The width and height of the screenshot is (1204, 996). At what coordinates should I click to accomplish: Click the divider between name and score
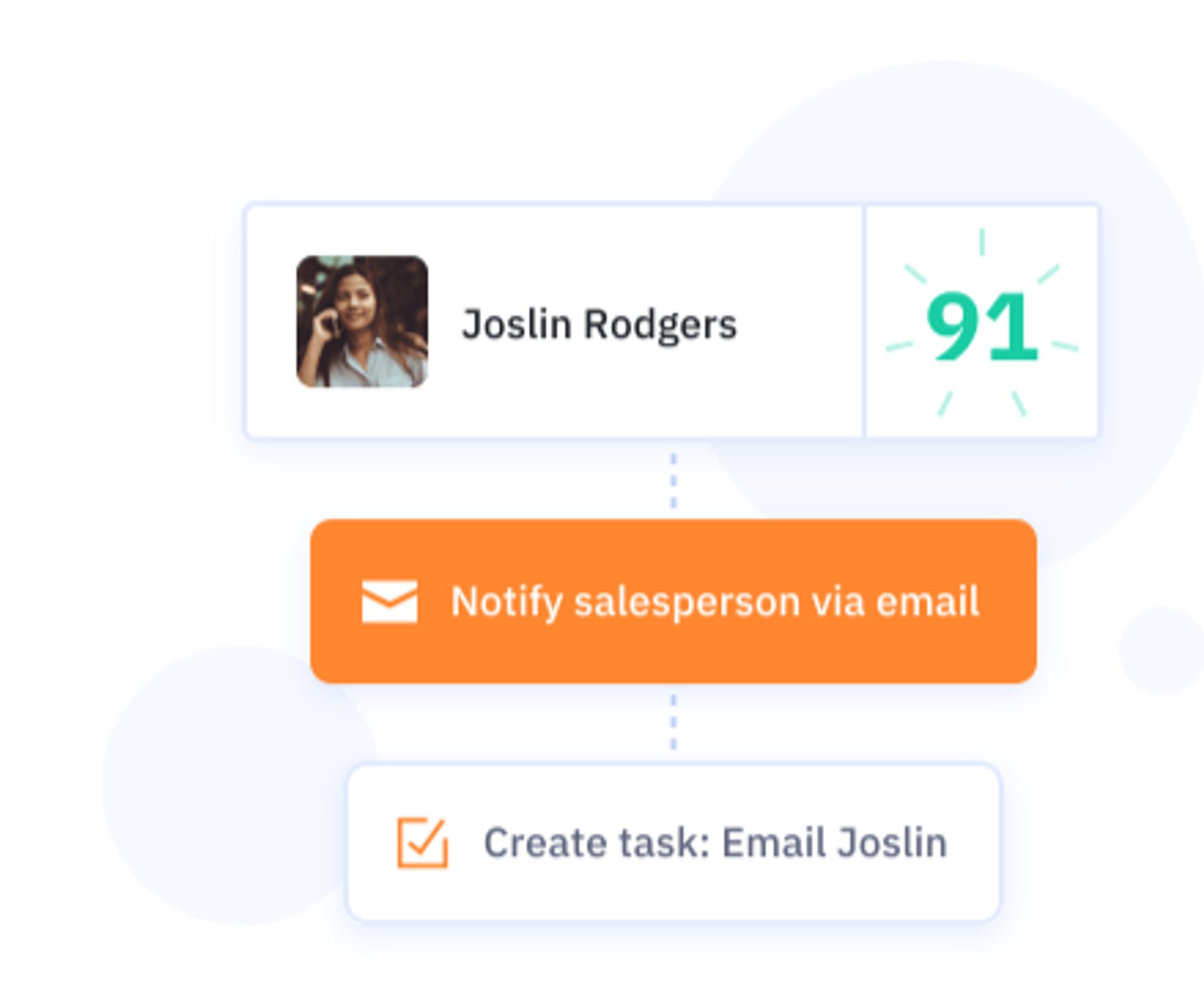864,321
